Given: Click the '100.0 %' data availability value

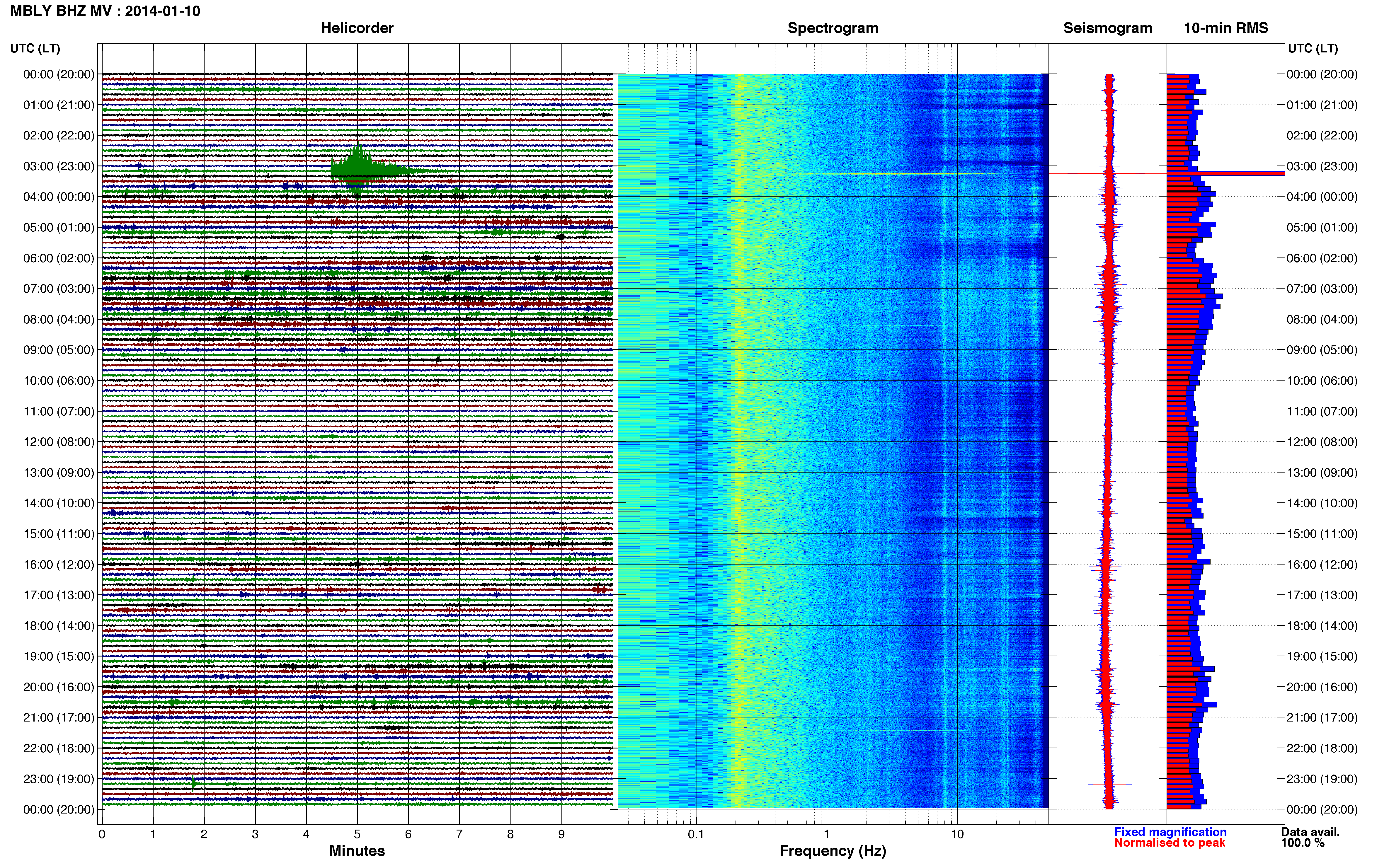Looking at the screenshot, I should pyautogui.click(x=1303, y=843).
